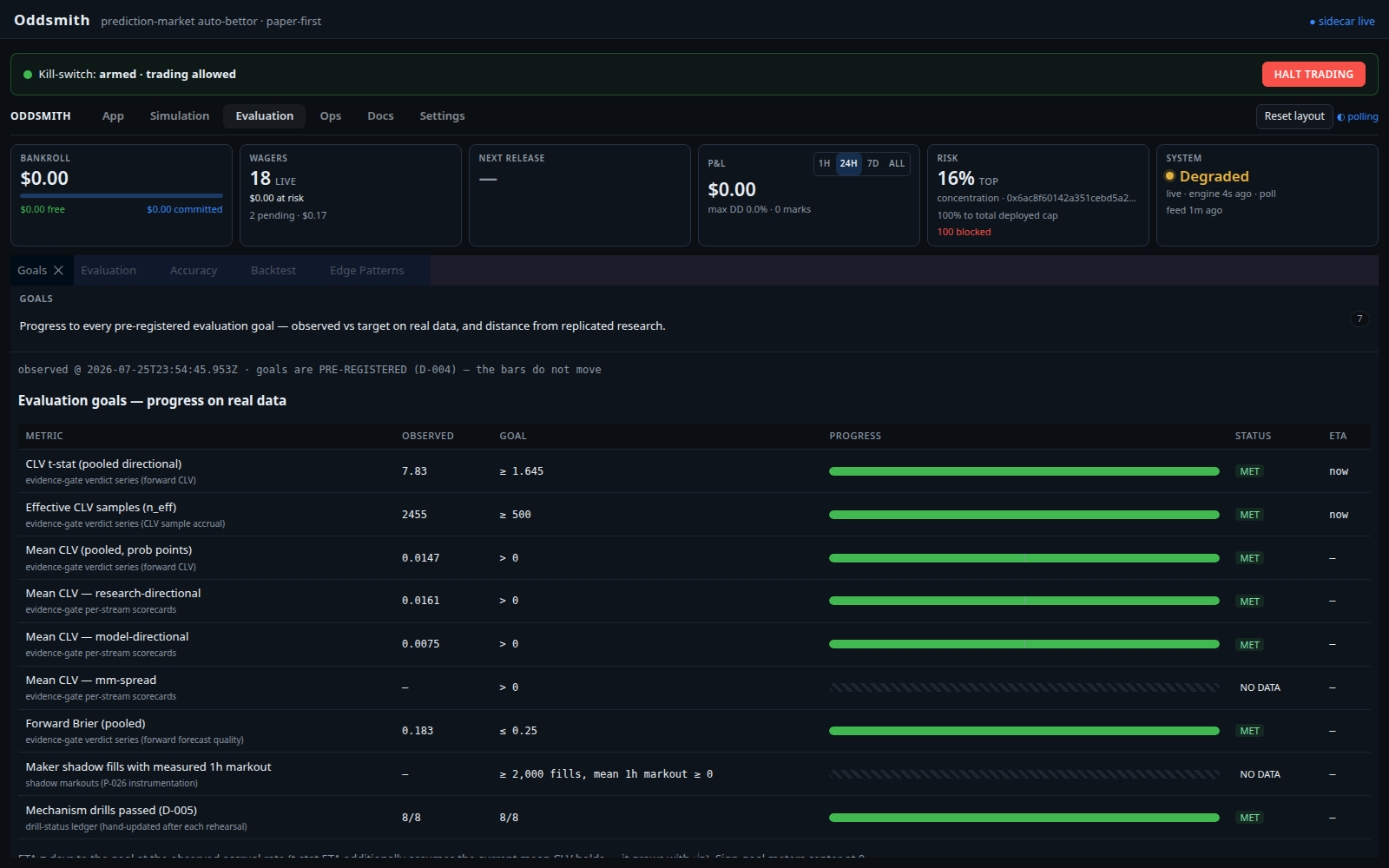Click the Wagers card
1389x868 pixels.
351,195
